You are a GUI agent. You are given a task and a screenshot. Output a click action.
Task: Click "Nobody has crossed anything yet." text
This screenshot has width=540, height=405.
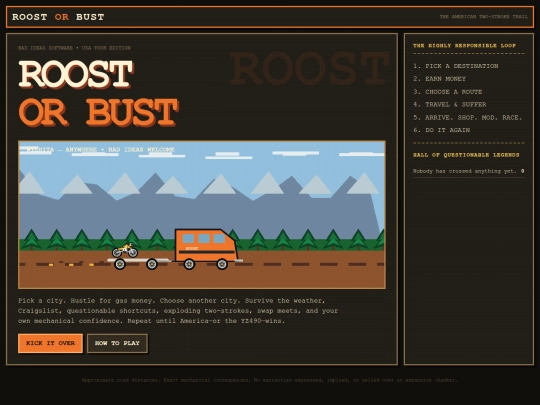tap(465, 171)
